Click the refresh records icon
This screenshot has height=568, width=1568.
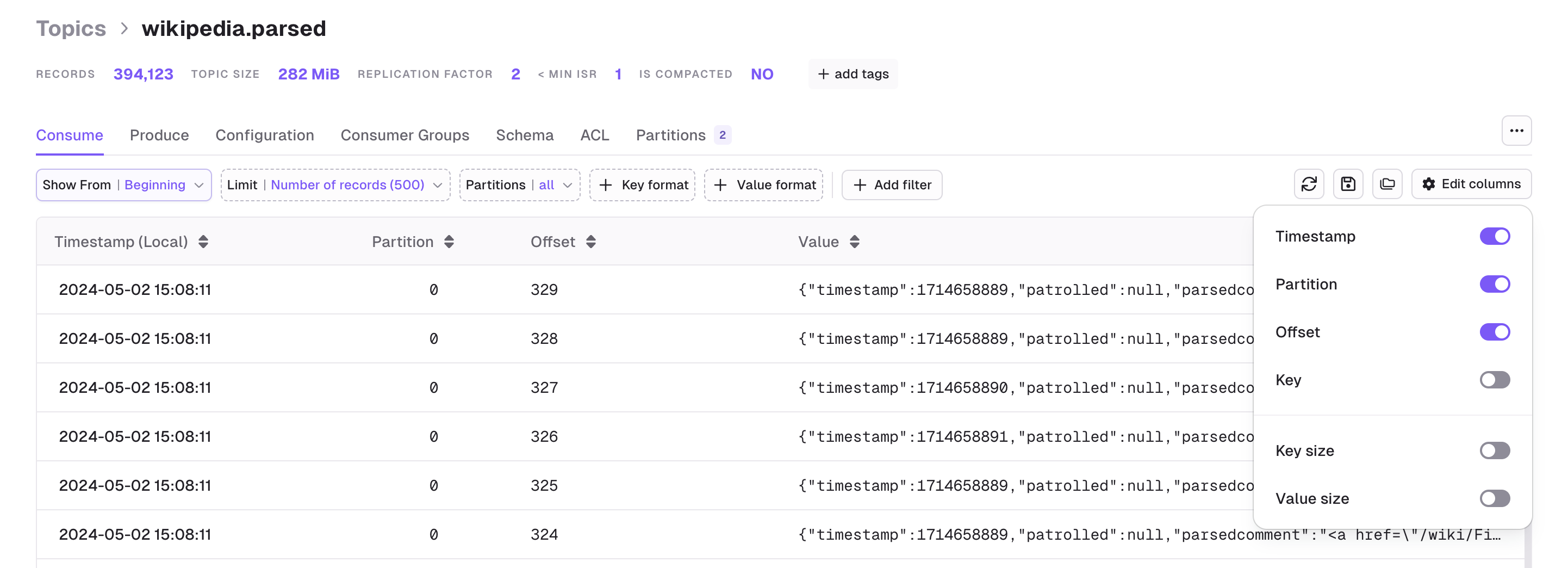pos(1309,184)
